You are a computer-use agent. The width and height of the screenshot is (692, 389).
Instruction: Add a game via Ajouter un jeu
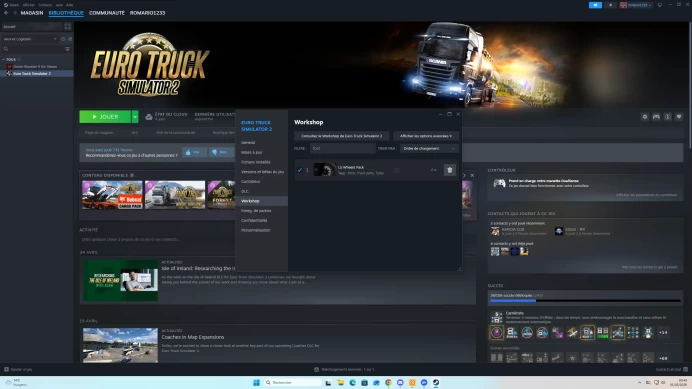[x=18, y=370]
